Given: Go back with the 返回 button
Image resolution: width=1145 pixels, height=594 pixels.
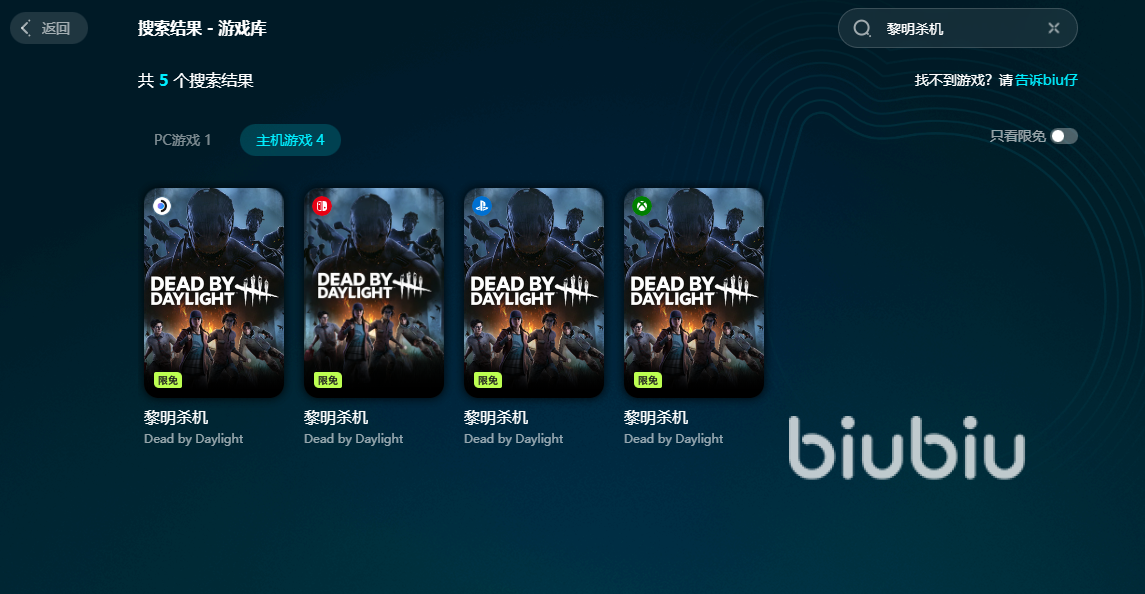Looking at the screenshot, I should coord(49,28).
